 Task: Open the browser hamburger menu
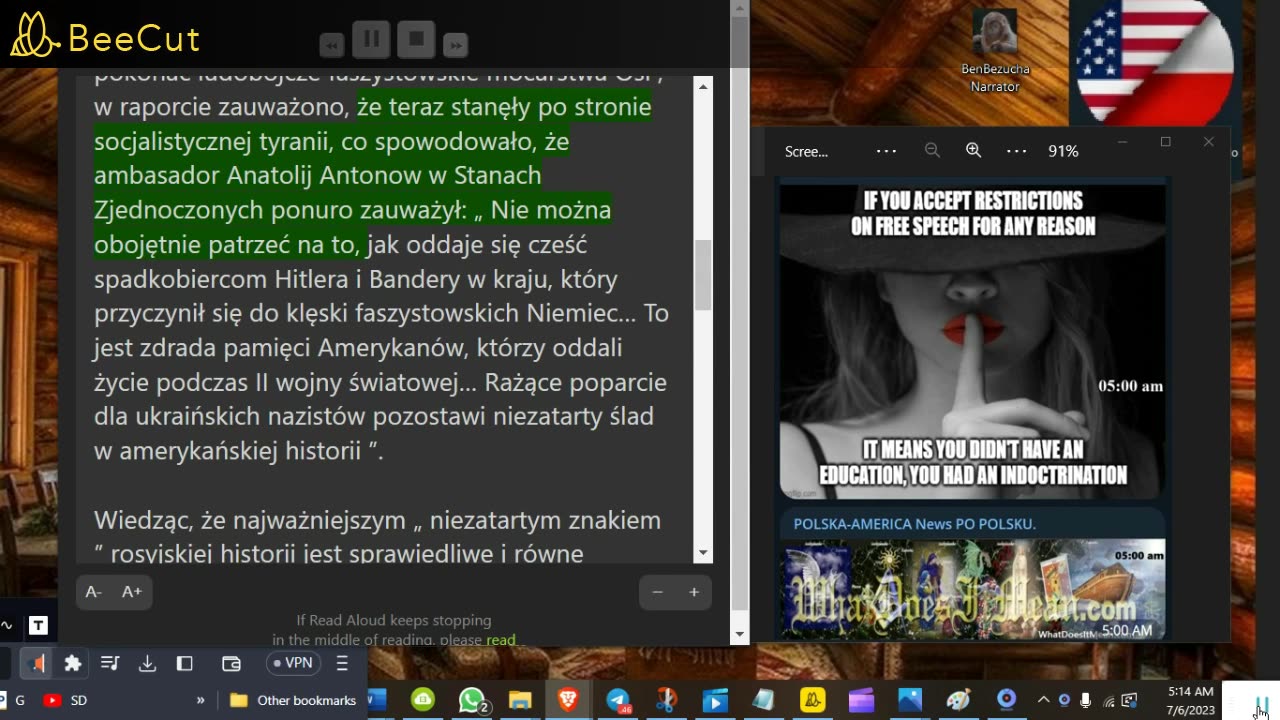tap(341, 663)
